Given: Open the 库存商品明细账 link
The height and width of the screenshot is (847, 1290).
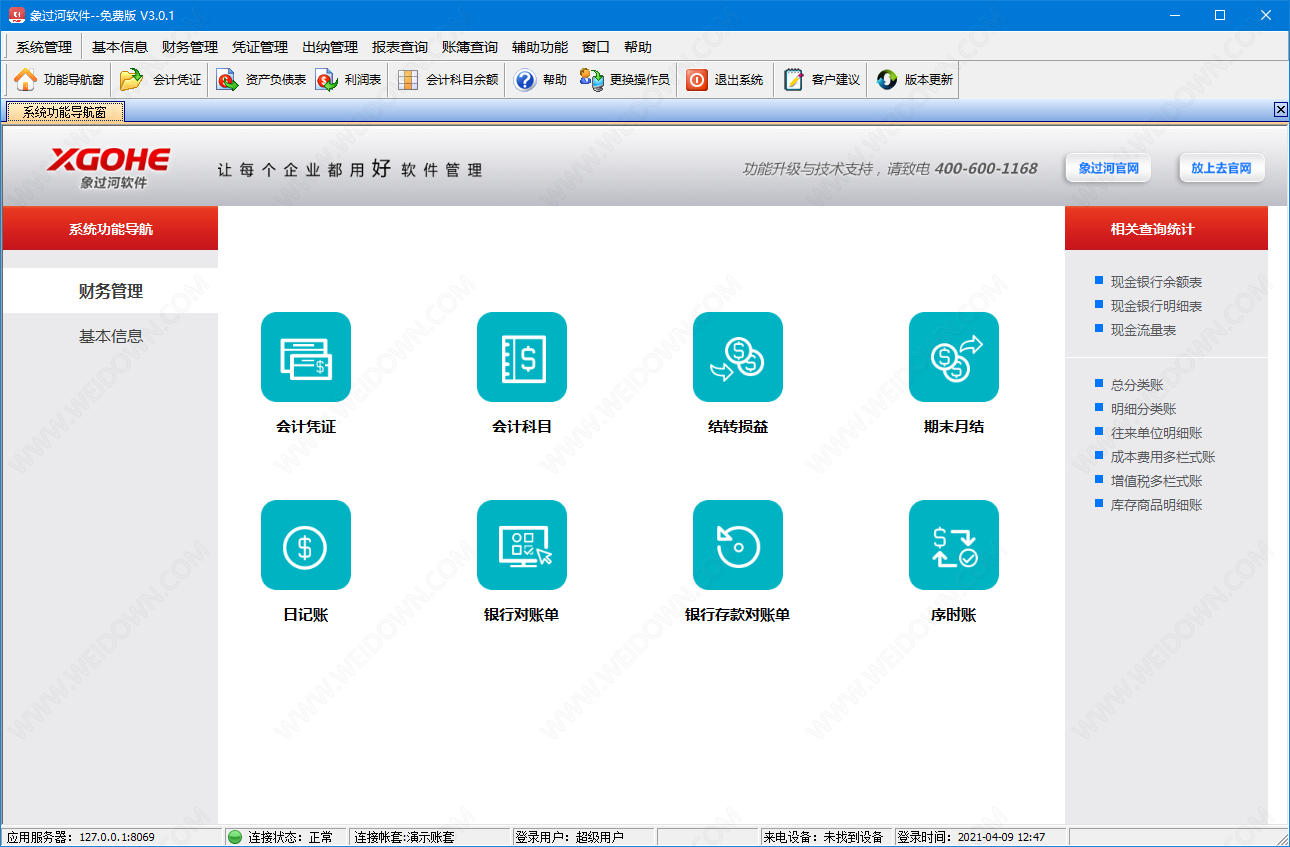Looking at the screenshot, I should click(x=1156, y=505).
